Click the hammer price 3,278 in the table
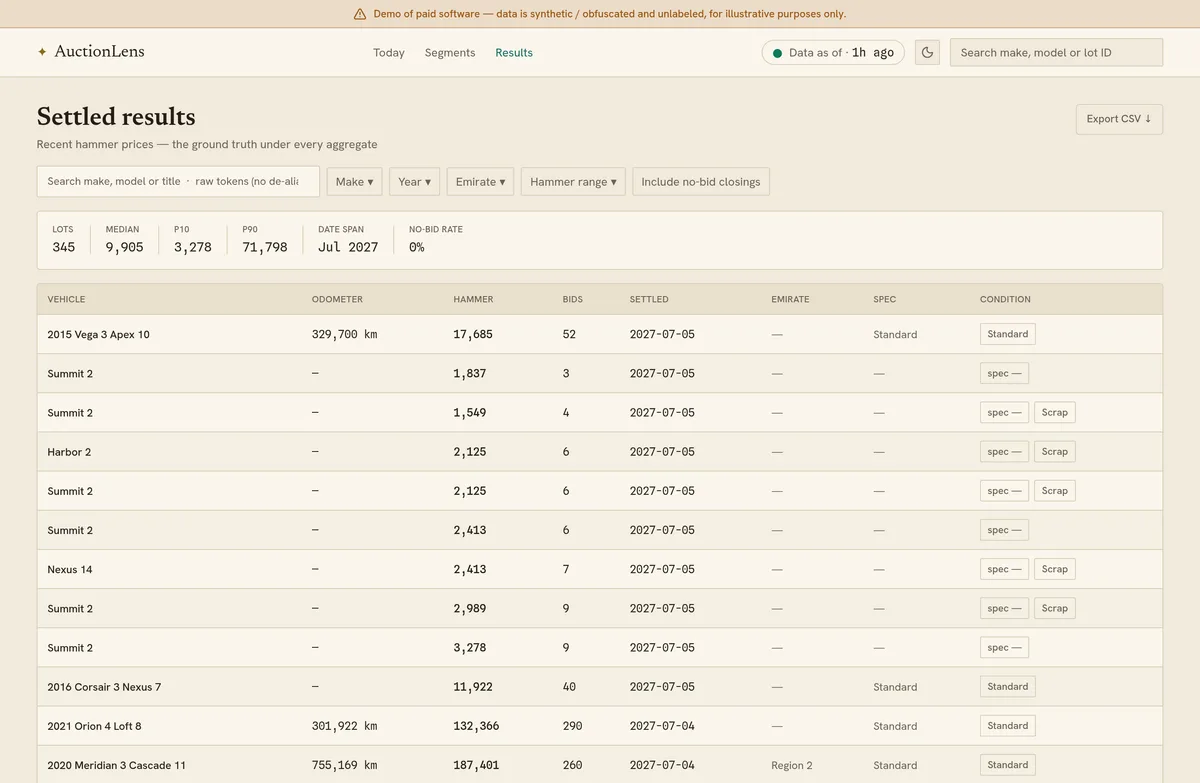The image size is (1200, 783). click(470, 648)
